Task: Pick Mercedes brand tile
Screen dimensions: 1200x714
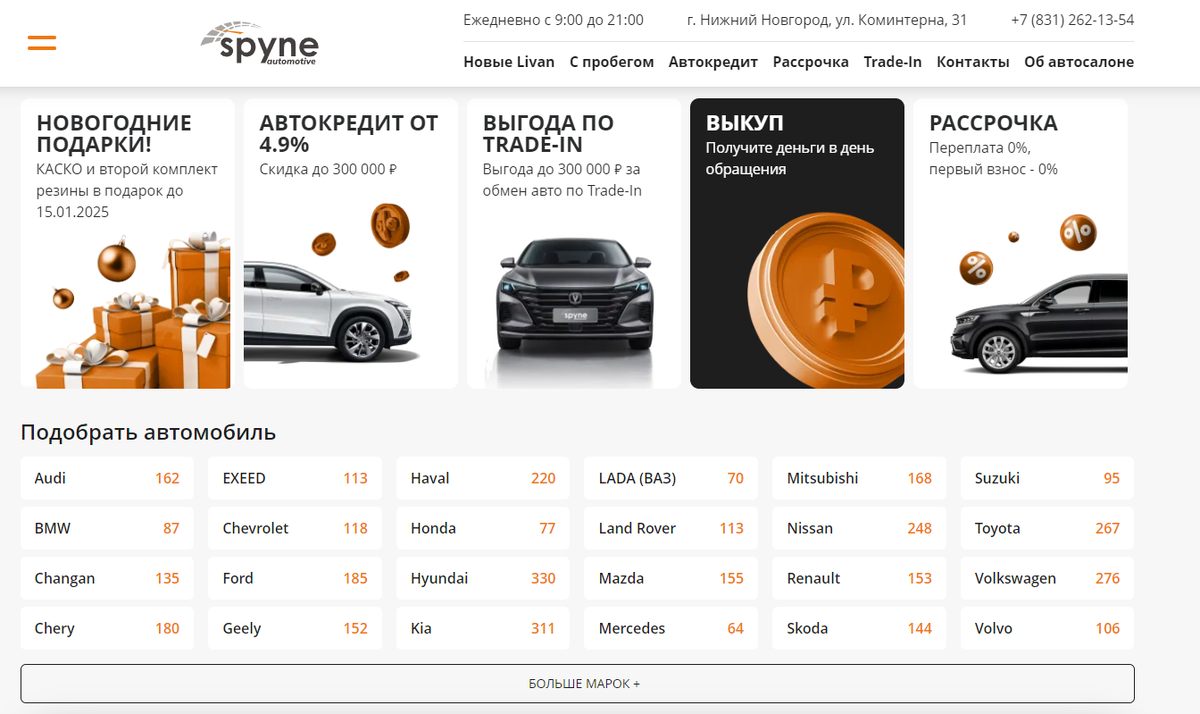Action: (x=671, y=628)
